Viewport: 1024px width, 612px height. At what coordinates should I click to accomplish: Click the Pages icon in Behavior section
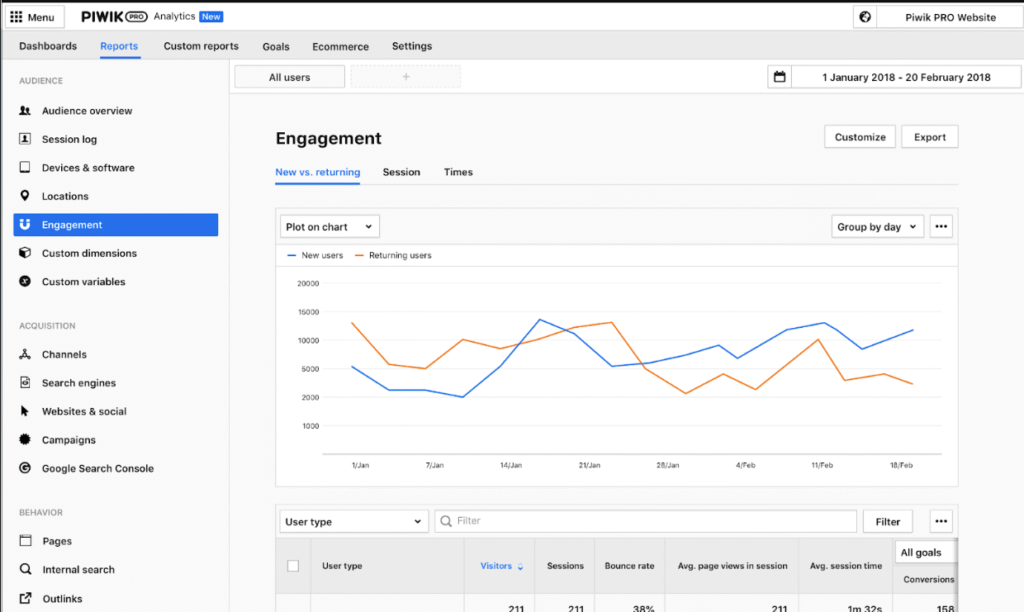(x=25, y=541)
